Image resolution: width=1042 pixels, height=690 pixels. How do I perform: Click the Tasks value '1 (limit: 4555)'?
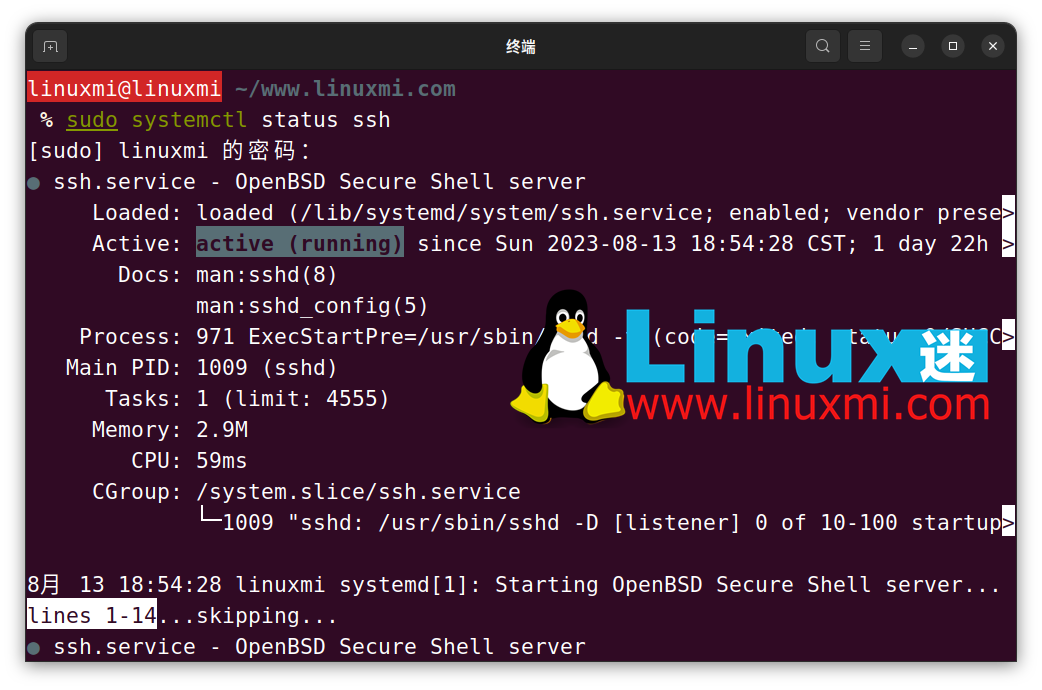[x=292, y=399]
